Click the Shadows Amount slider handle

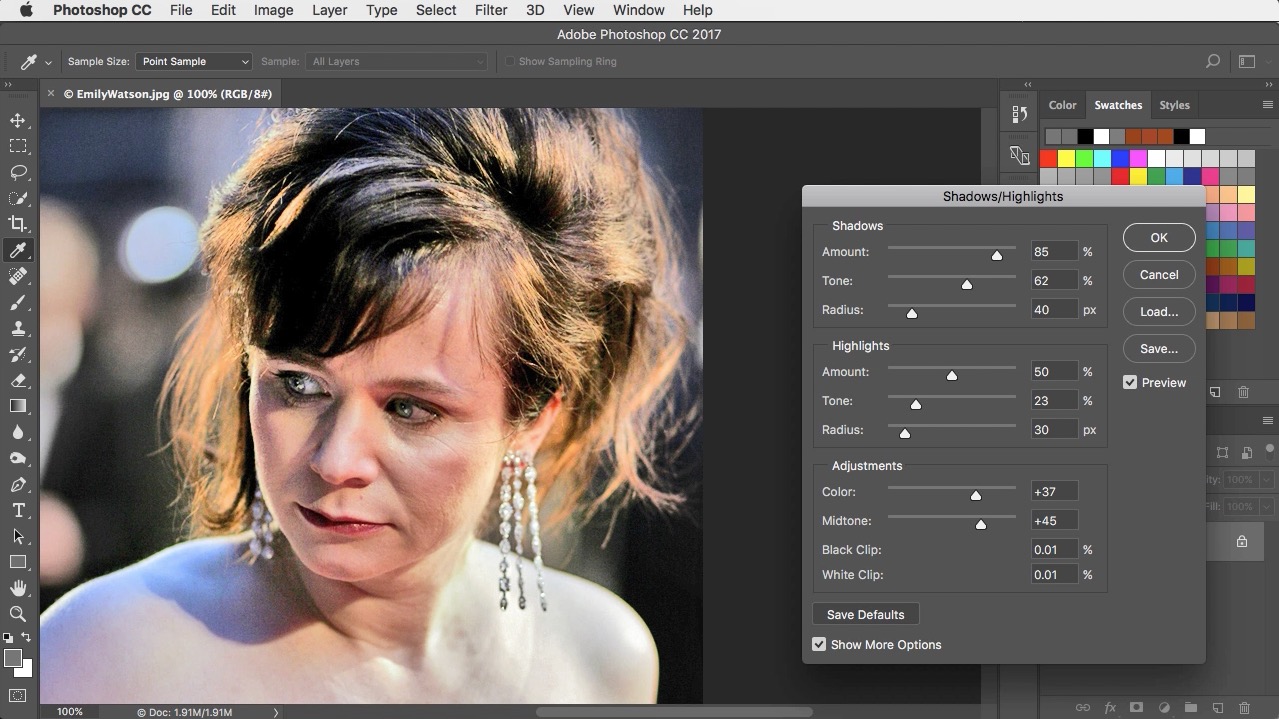[x=996, y=255]
